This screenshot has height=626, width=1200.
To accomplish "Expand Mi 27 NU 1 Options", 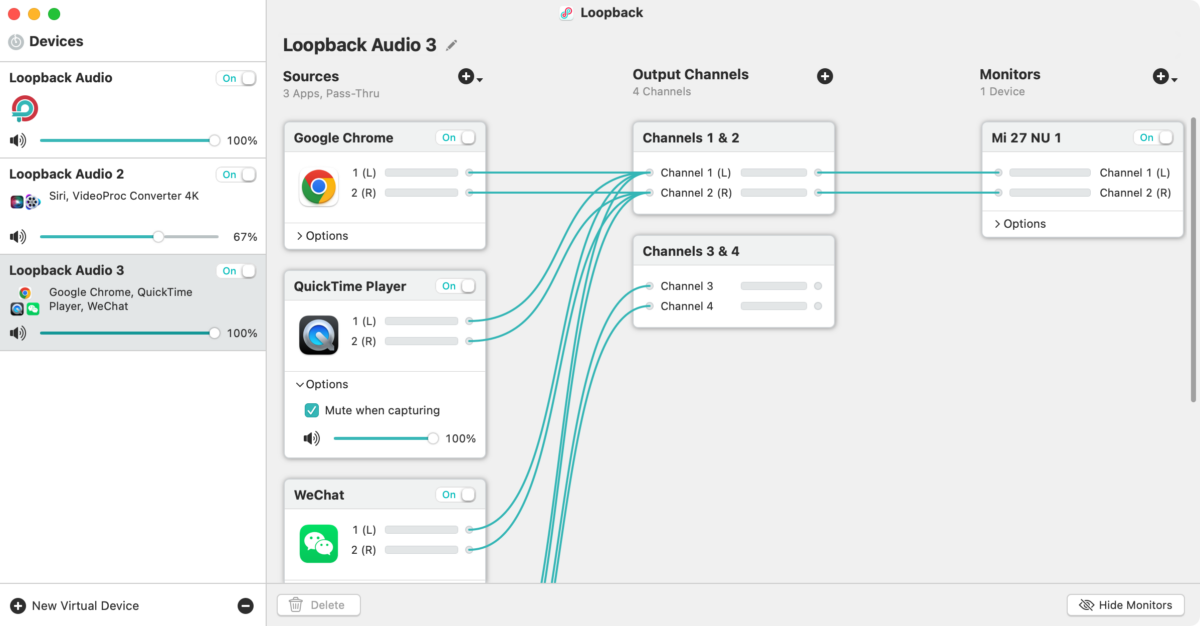I will [1020, 224].
